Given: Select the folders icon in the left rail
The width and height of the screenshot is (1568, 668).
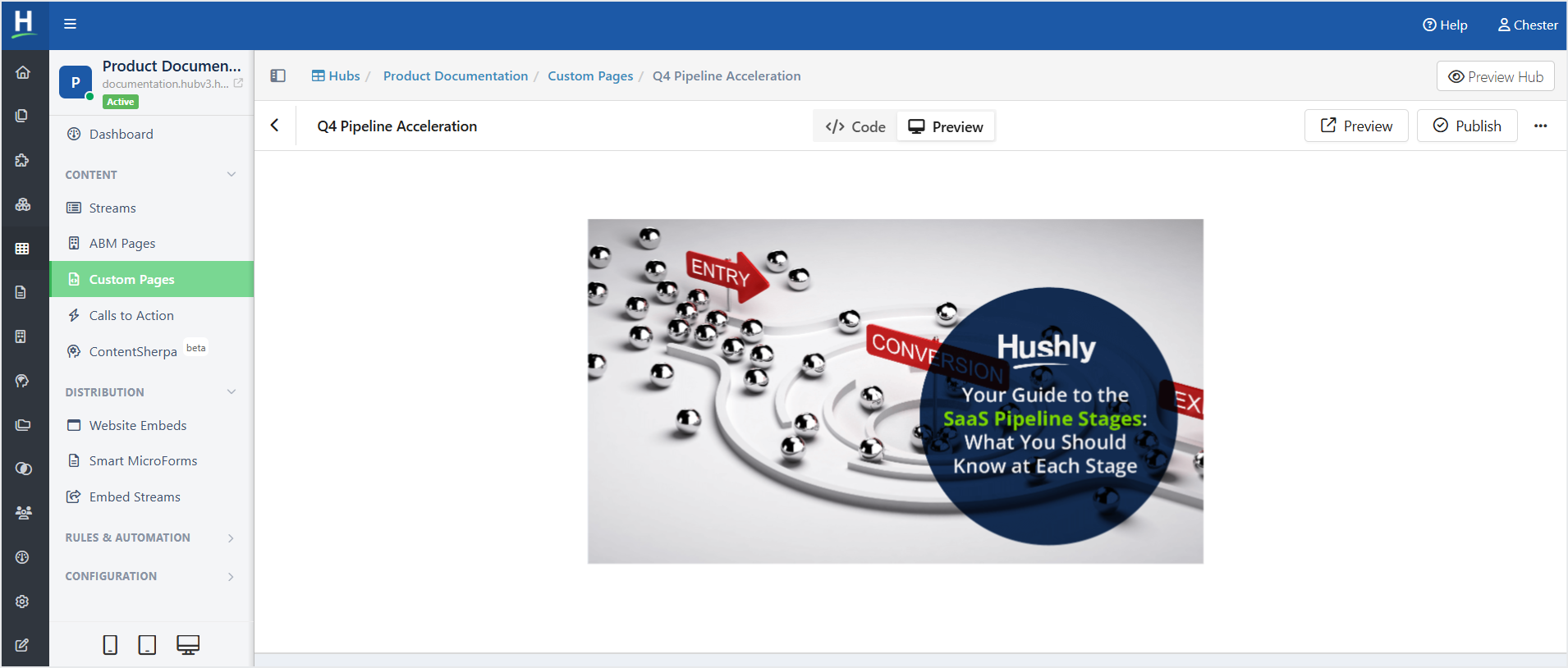Looking at the screenshot, I should click(x=23, y=425).
